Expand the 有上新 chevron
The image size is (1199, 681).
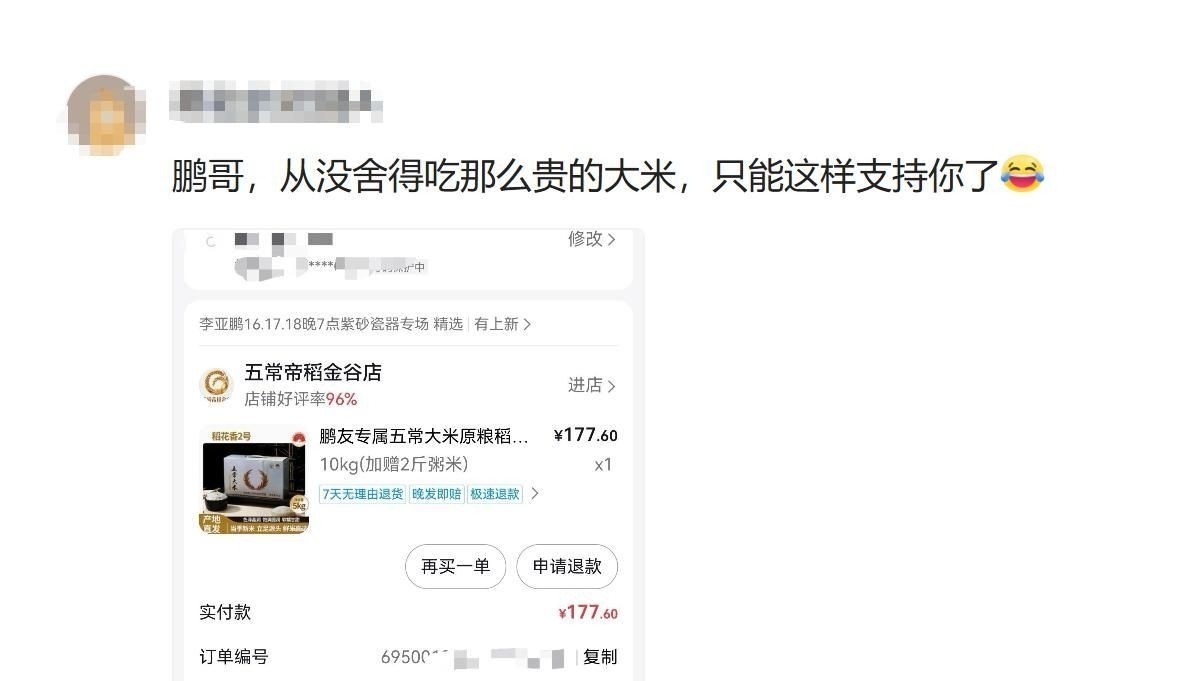click(527, 324)
